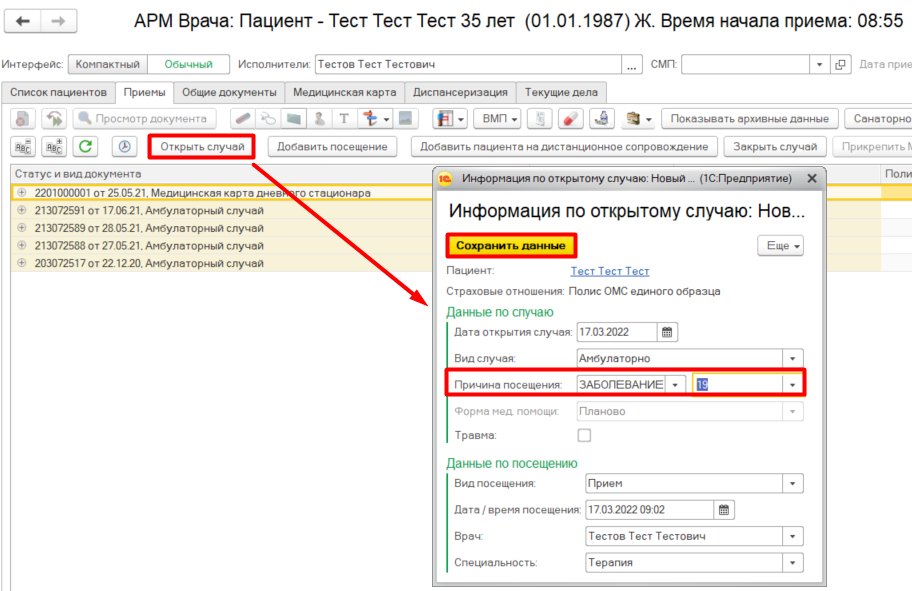The image size is (912, 591).
Task: Click the medicine bottle icon in toolbar
Action: pyautogui.click(x=602, y=119)
